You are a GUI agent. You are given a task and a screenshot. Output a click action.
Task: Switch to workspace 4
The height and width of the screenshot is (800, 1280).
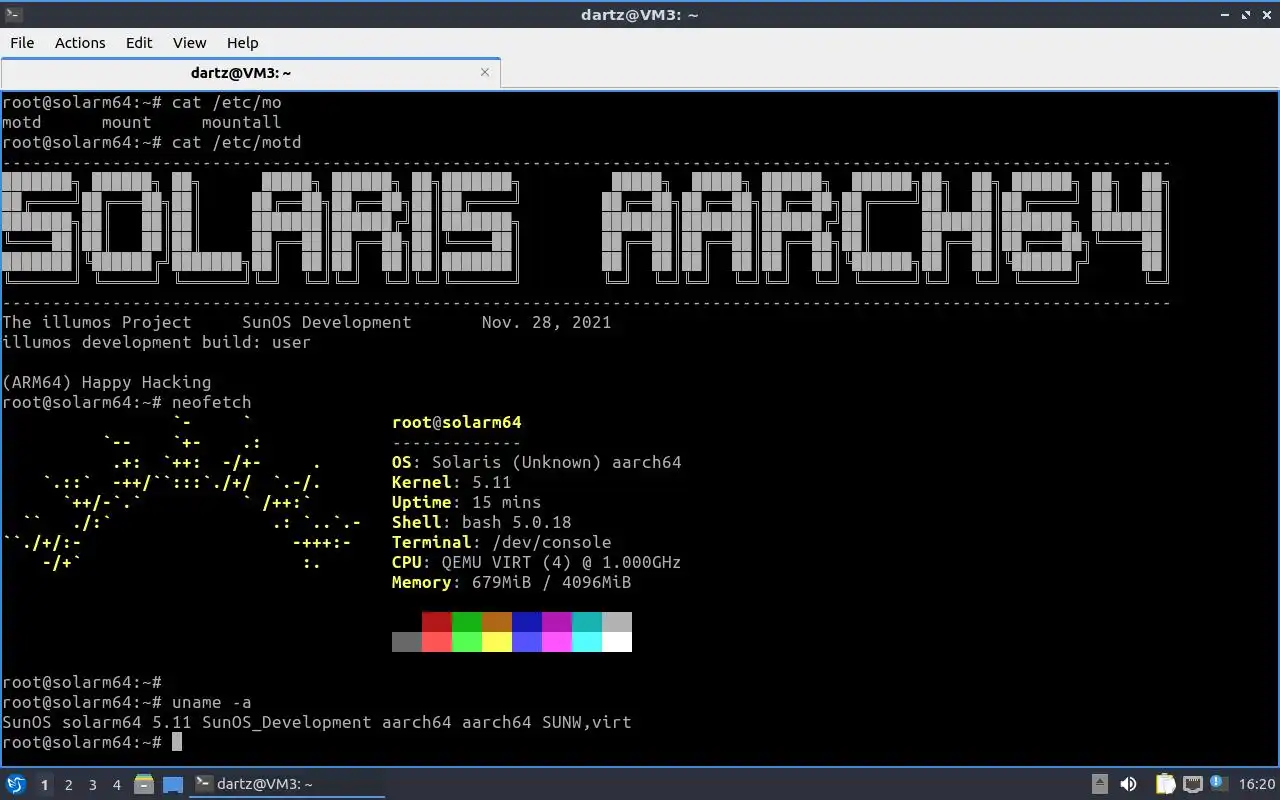(x=116, y=785)
